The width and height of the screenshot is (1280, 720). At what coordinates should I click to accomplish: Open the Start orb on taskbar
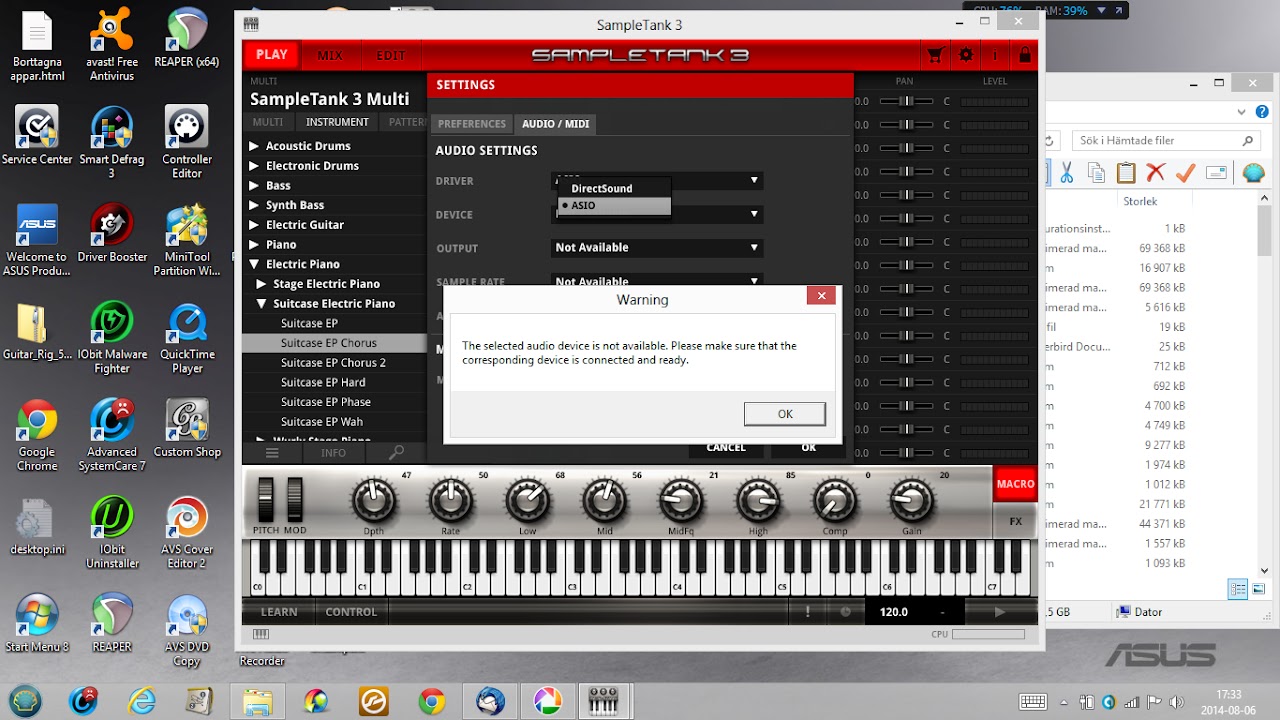[26, 701]
